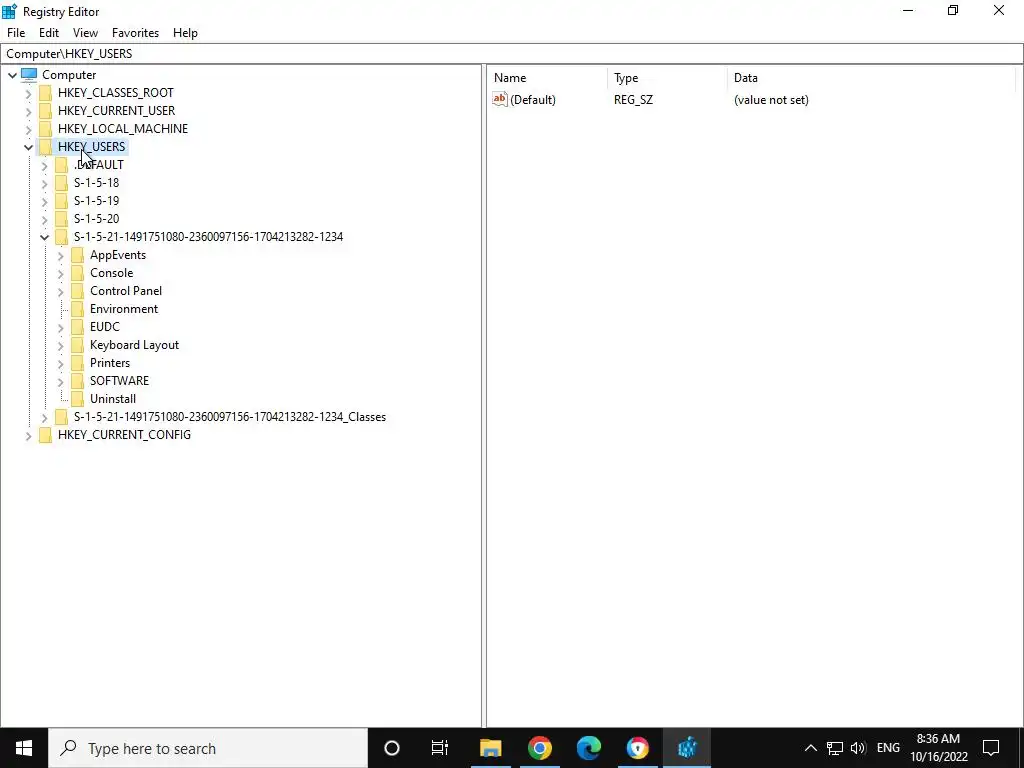Expand the S-1-5-19 key arrow

(44, 201)
